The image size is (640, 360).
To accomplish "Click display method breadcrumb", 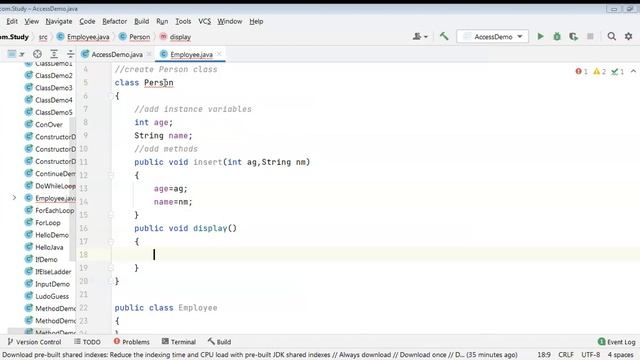I will click(x=175, y=37).
